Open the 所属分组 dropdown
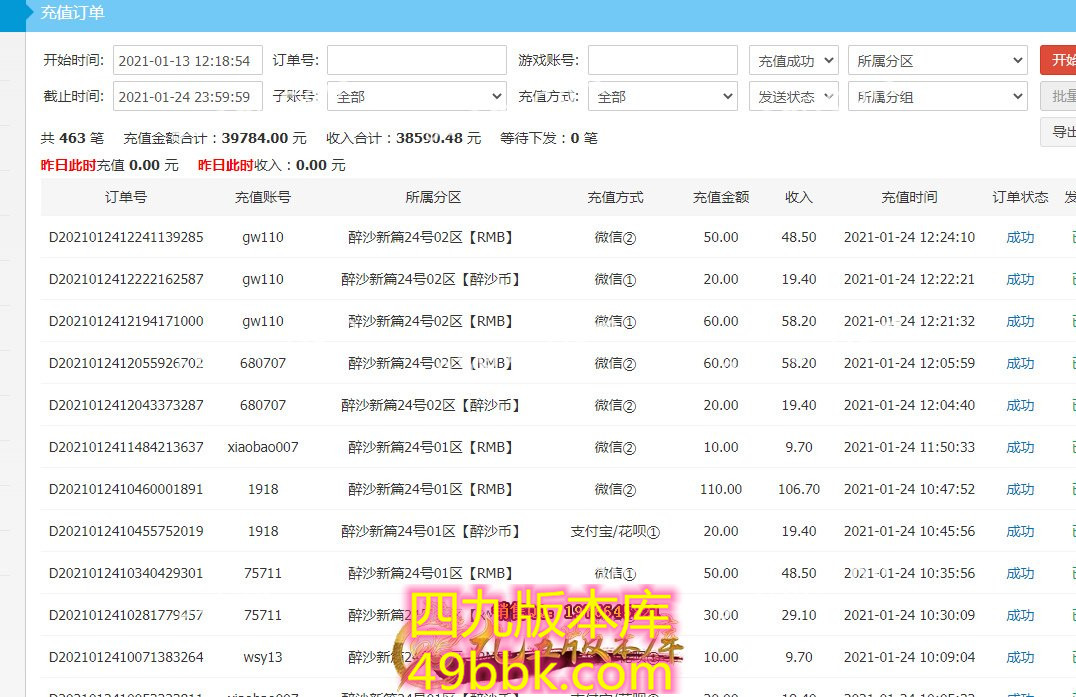This screenshot has height=697, width=1076. 937,97
